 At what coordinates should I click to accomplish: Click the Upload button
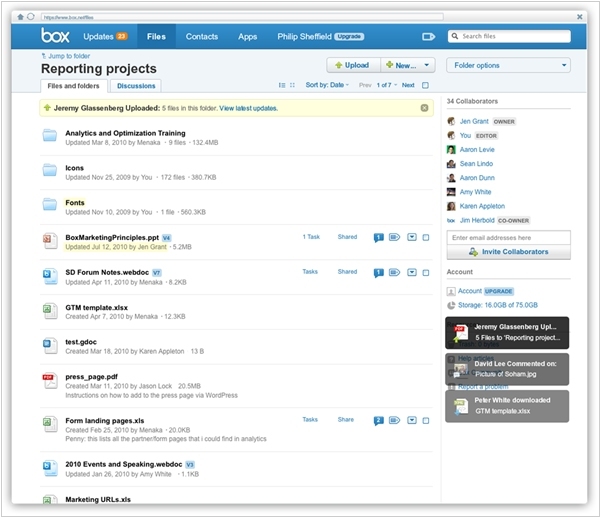[x=352, y=65]
